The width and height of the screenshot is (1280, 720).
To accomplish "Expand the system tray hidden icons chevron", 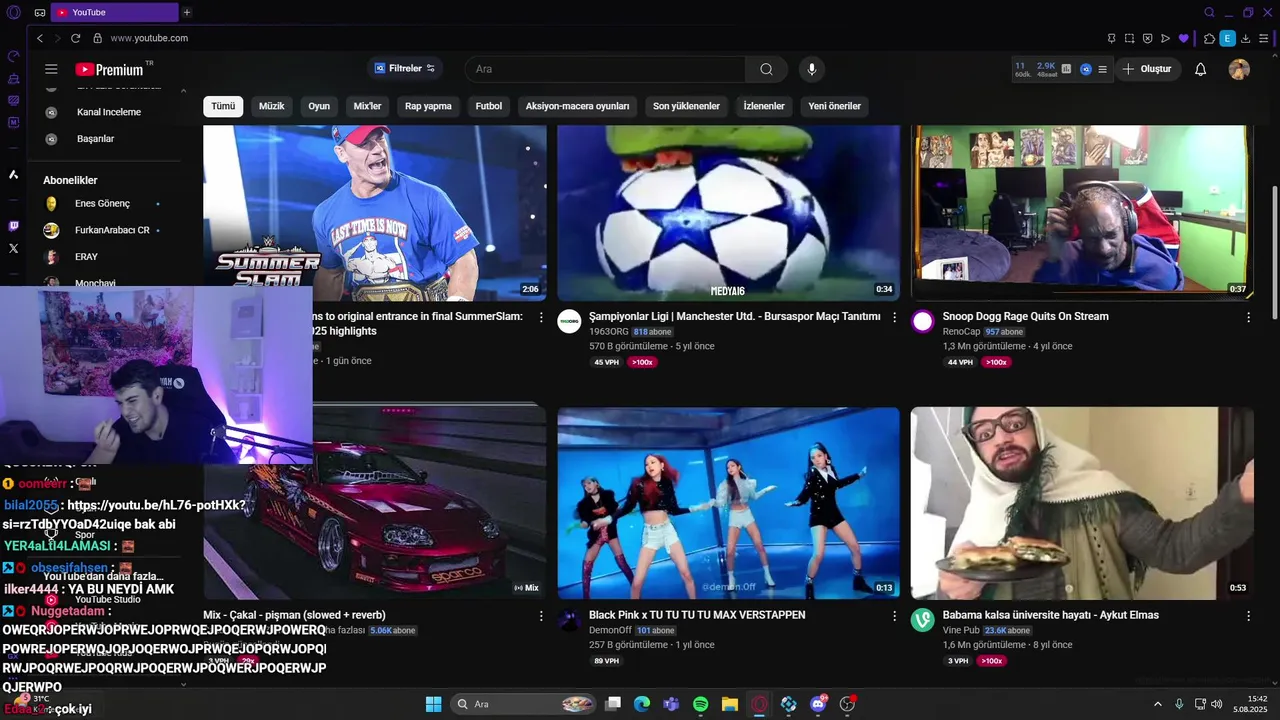I will [1158, 704].
